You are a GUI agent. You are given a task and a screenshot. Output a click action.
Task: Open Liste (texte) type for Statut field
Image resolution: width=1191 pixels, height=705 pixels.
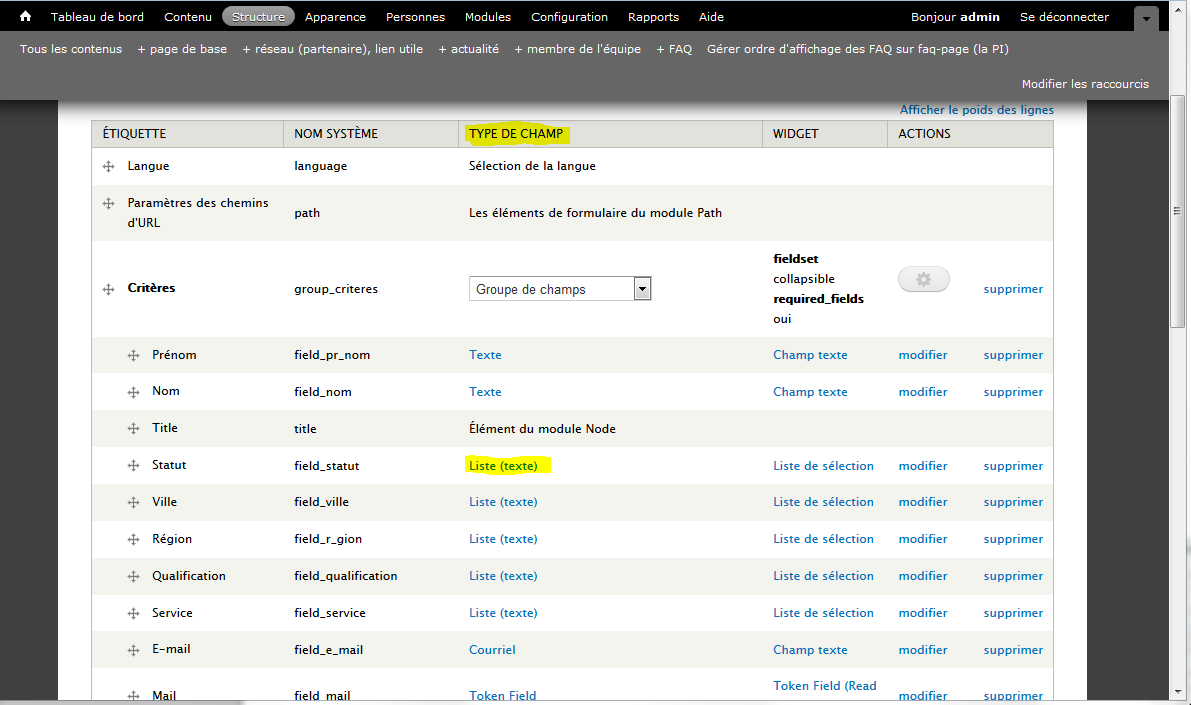(503, 466)
